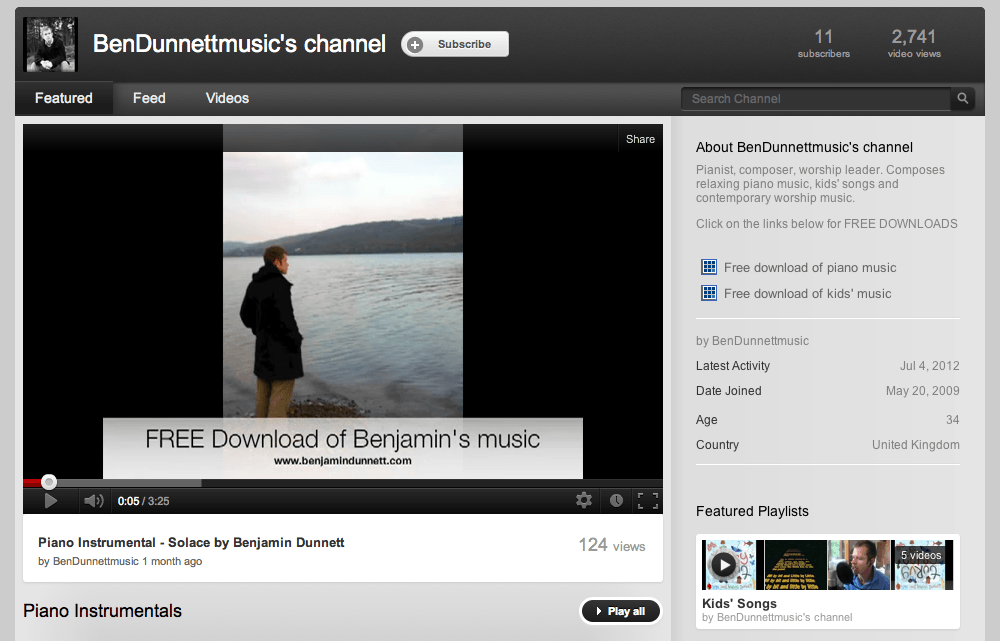Click the Share button on the video
Viewport: 1000px width, 641px height.
pyautogui.click(x=640, y=139)
